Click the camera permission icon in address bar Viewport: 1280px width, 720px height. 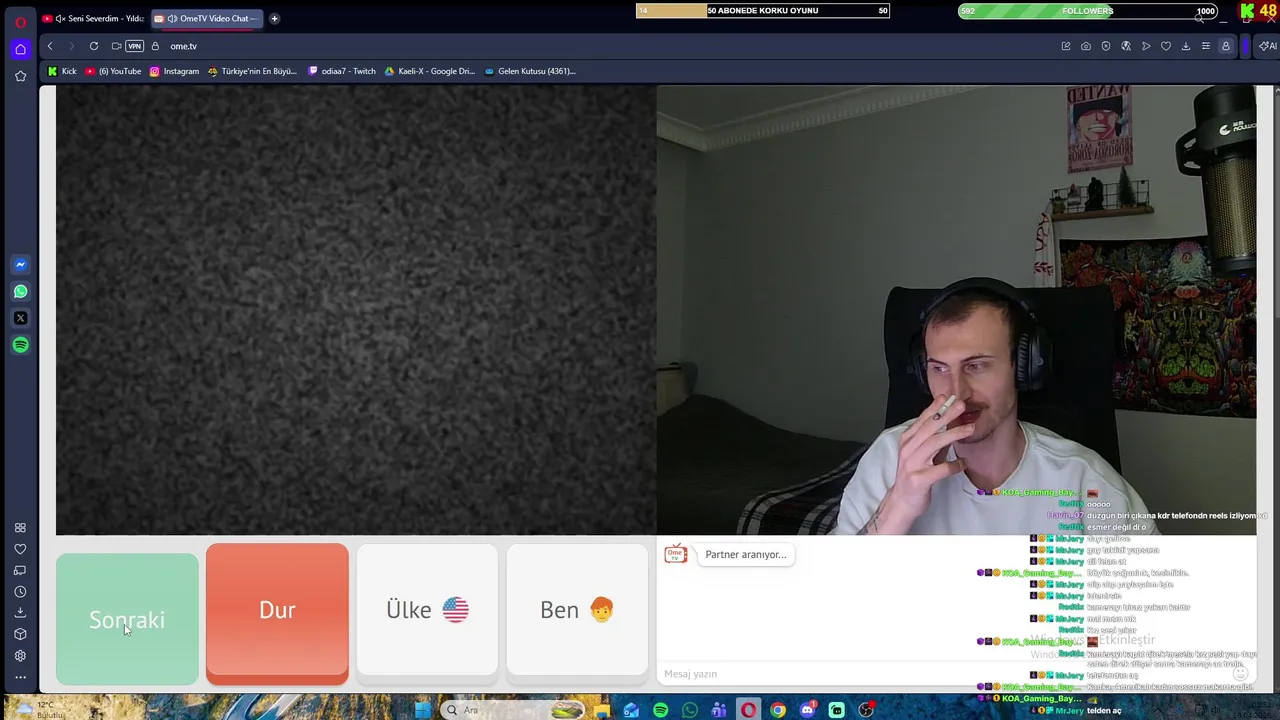117,46
